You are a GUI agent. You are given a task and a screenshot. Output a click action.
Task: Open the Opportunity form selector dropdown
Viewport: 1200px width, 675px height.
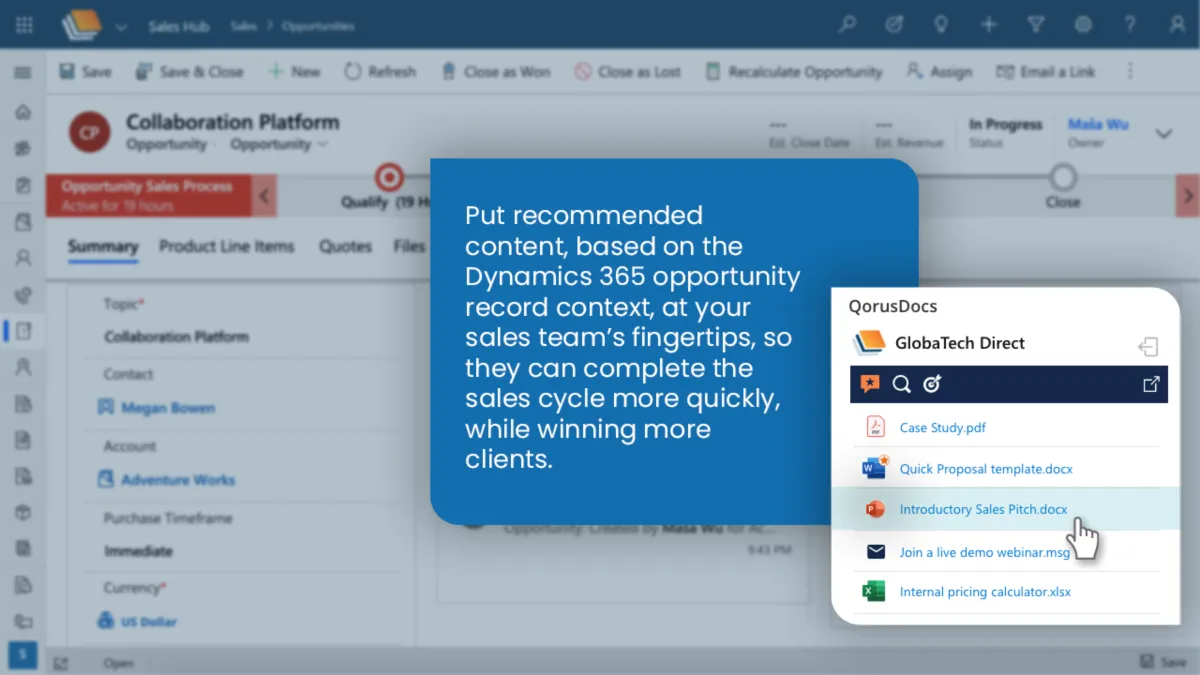coord(279,144)
